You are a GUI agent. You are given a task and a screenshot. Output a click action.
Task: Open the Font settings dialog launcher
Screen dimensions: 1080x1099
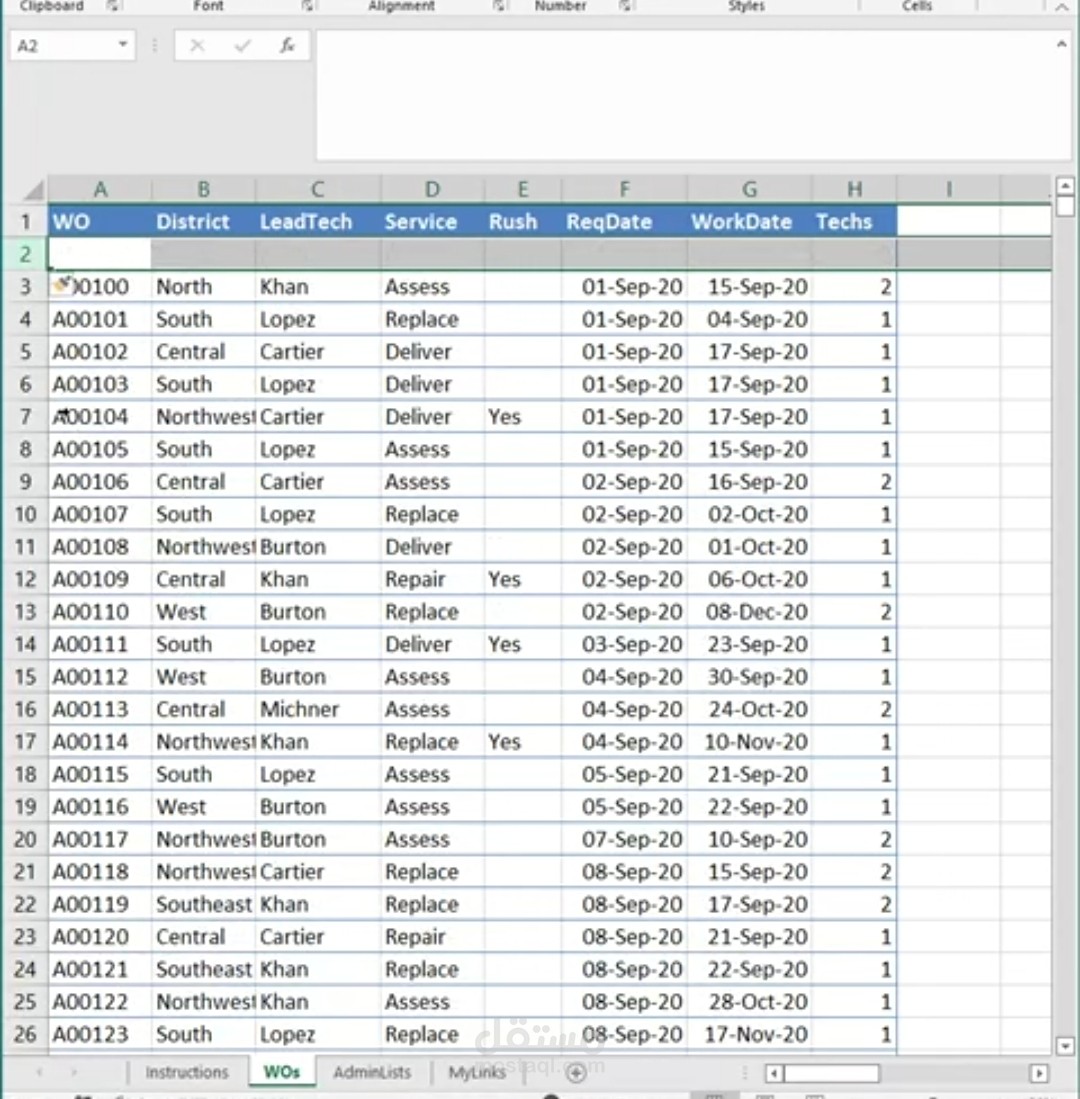pyautogui.click(x=308, y=6)
